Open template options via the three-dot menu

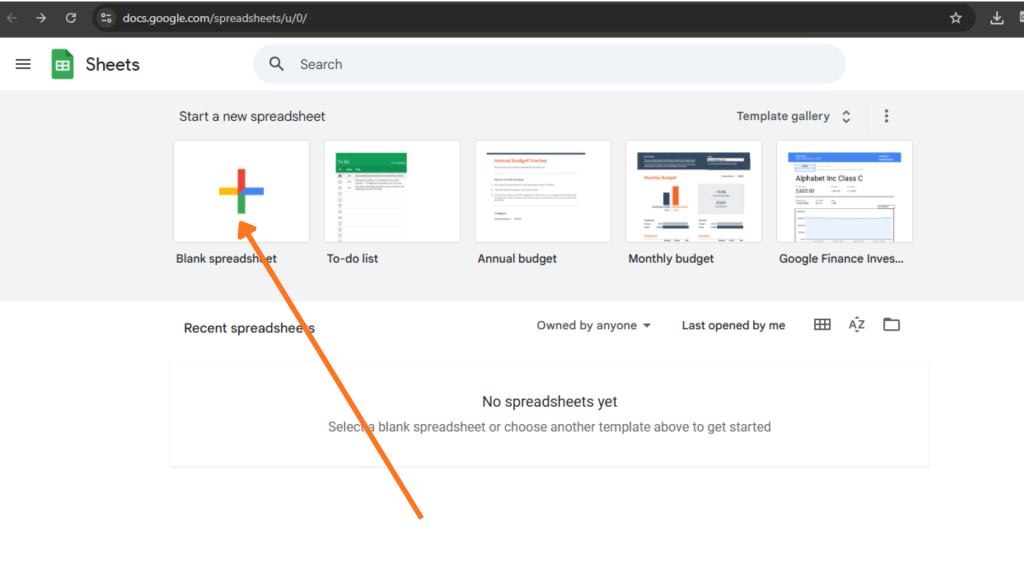[886, 115]
